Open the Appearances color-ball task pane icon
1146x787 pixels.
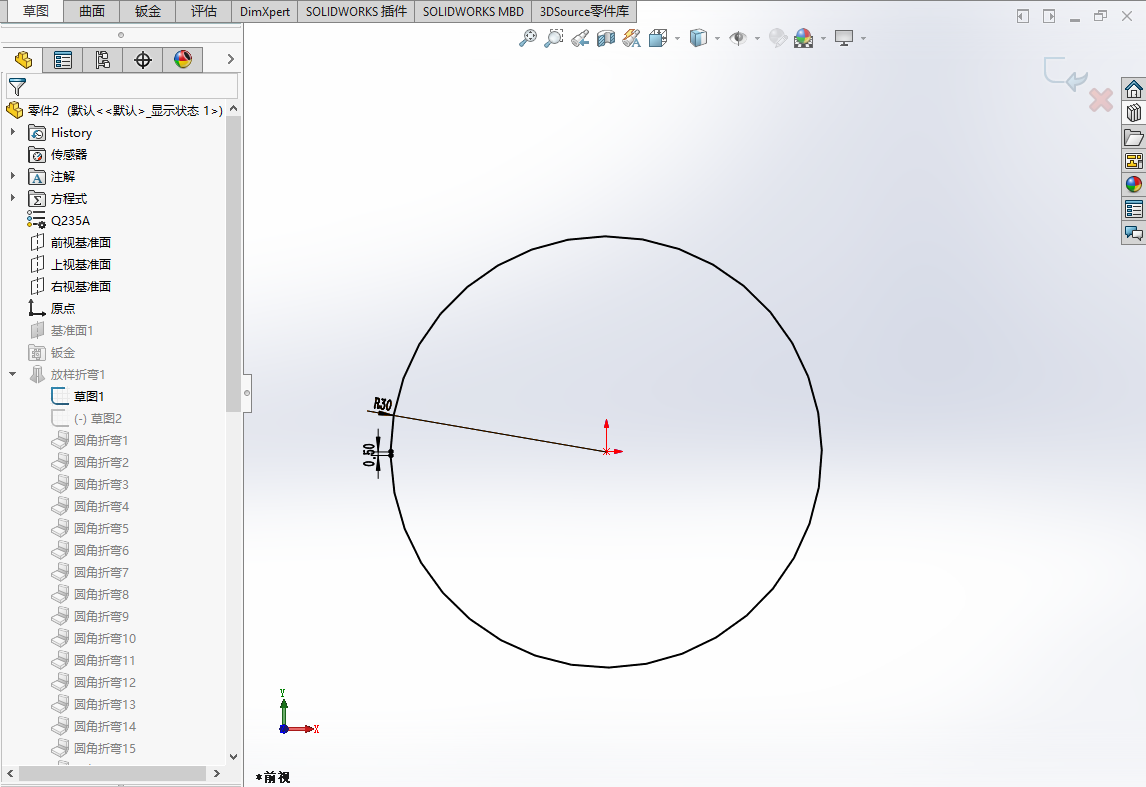point(1134,185)
